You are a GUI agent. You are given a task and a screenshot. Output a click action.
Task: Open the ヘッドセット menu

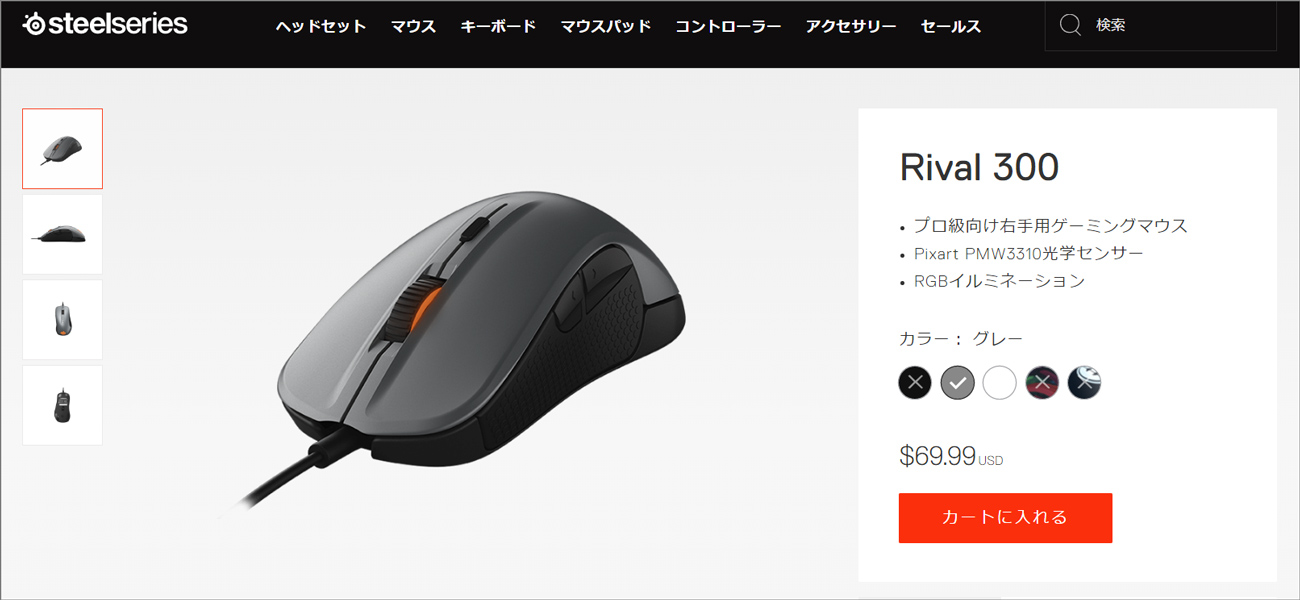(x=321, y=26)
